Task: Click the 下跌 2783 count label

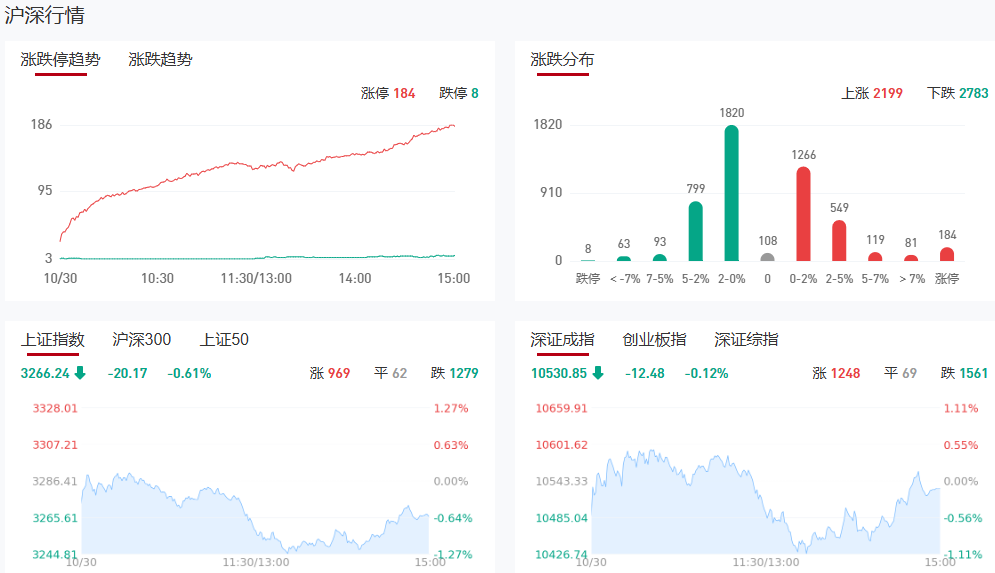Action: pos(957,93)
